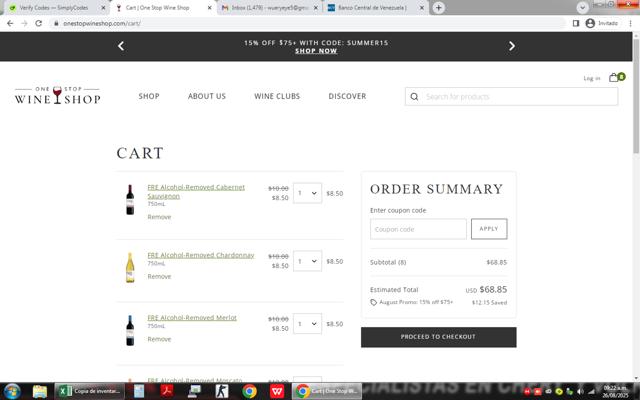This screenshot has width=640, height=400.
Task: Click the search magnifier icon
Action: tap(414, 97)
